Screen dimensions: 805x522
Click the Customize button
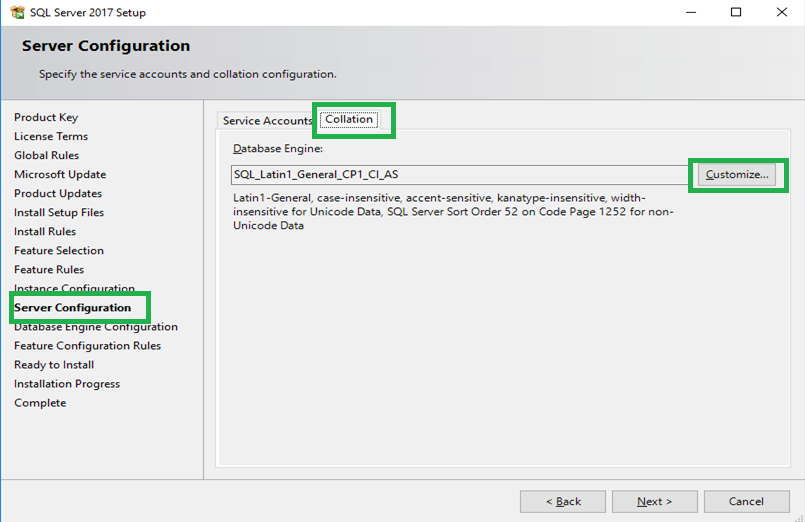point(737,175)
